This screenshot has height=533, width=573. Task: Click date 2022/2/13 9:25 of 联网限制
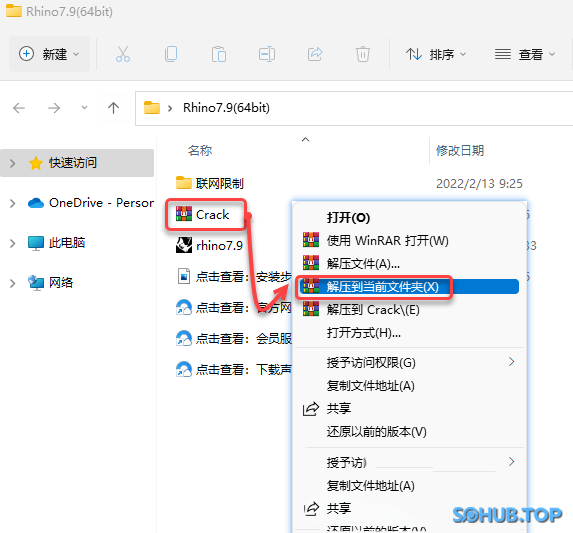coord(479,183)
